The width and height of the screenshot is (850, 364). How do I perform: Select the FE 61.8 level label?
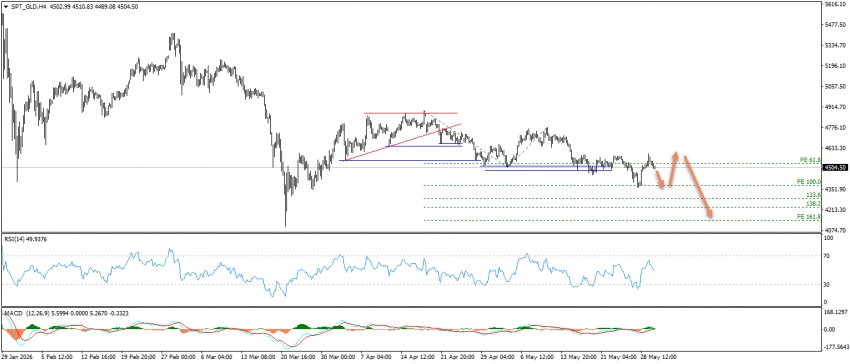pos(811,159)
